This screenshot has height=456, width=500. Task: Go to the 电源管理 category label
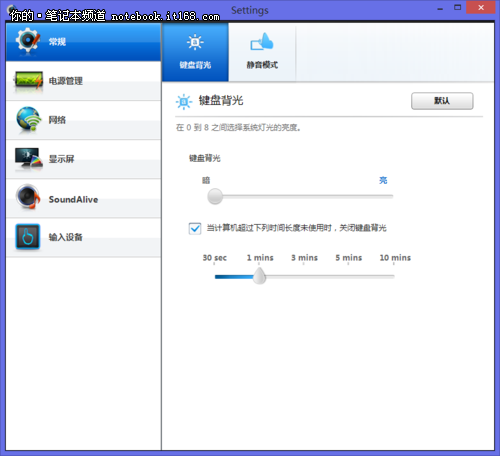[x=66, y=81]
